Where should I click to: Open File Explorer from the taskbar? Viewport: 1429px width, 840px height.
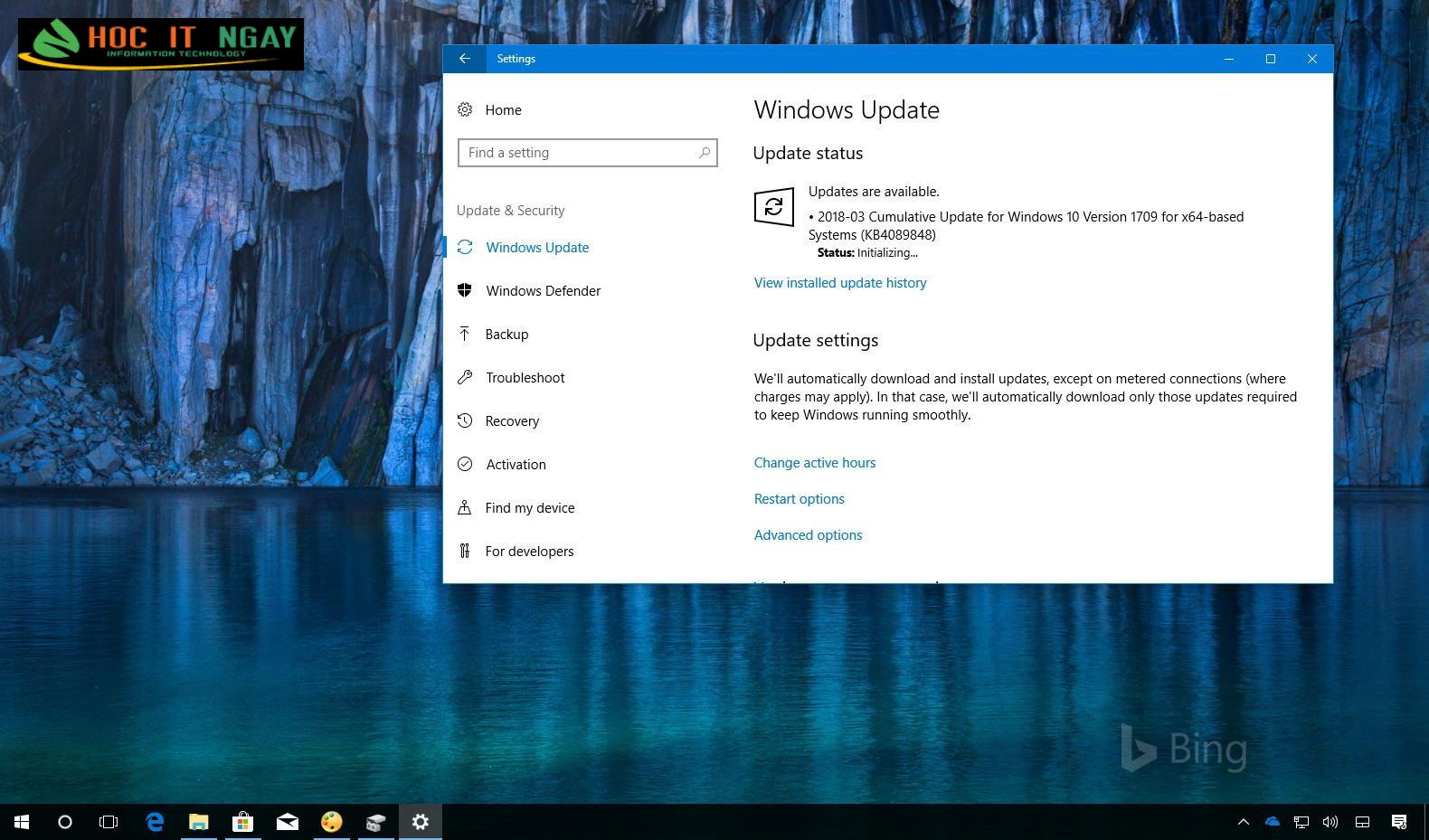198,822
